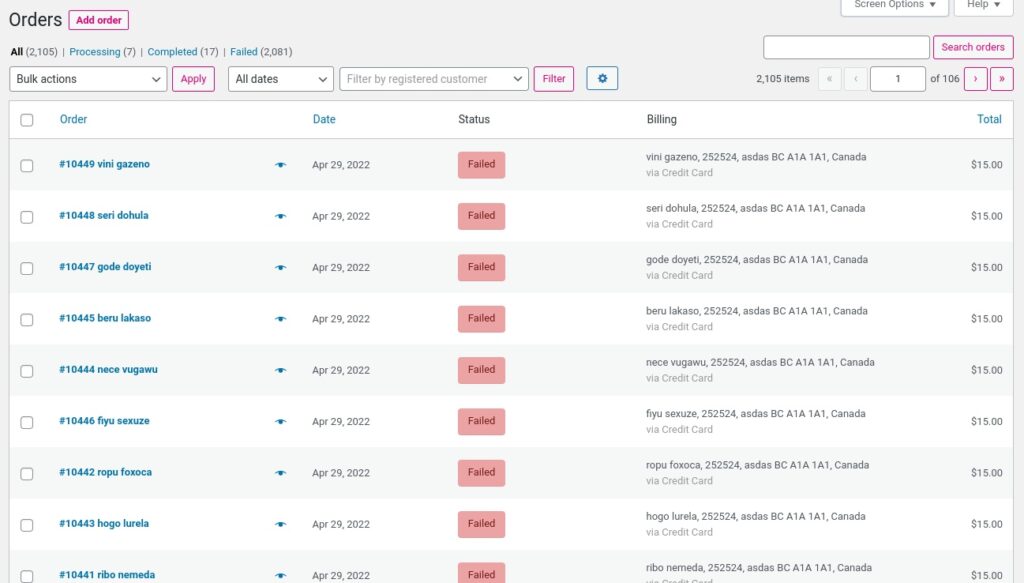Preview order #10448 seri dohula eye icon
The width and height of the screenshot is (1024, 583).
pyautogui.click(x=280, y=216)
